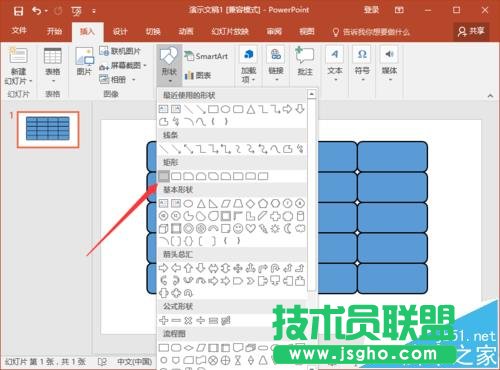
Task: Select slide 1 thumbnail in the panel
Action: pos(48,129)
